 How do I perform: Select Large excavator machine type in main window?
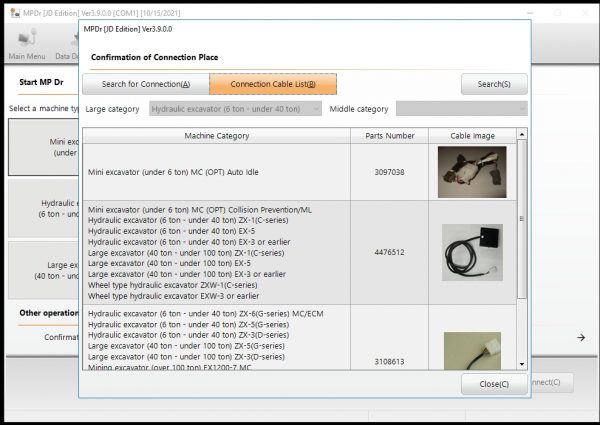point(43,270)
